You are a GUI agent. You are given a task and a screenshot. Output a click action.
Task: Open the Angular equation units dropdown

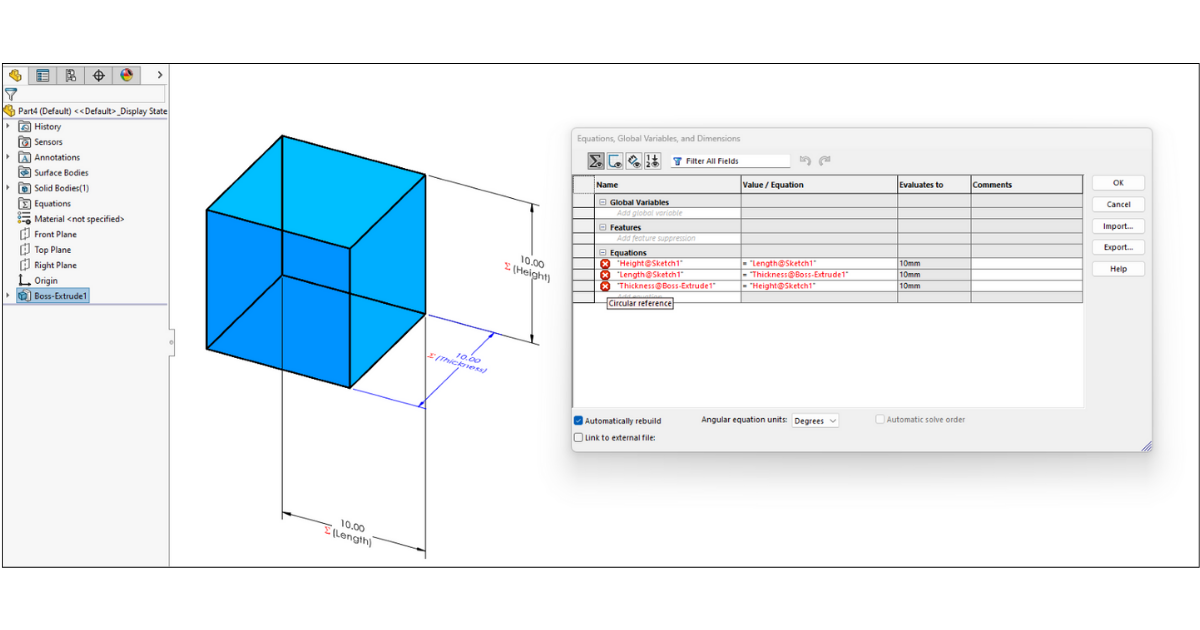815,421
